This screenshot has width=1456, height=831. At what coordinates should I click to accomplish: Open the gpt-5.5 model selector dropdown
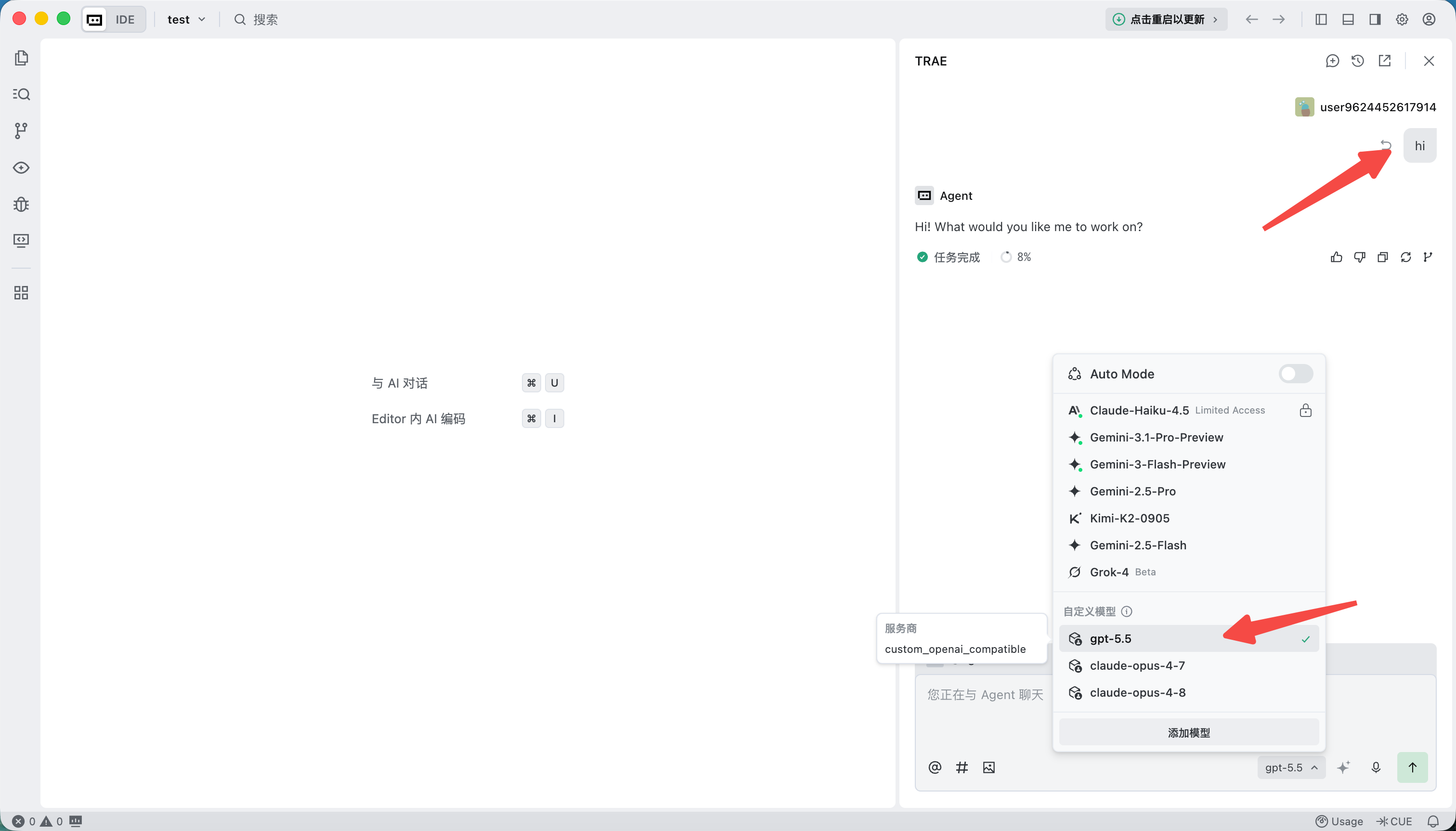pyautogui.click(x=1291, y=767)
